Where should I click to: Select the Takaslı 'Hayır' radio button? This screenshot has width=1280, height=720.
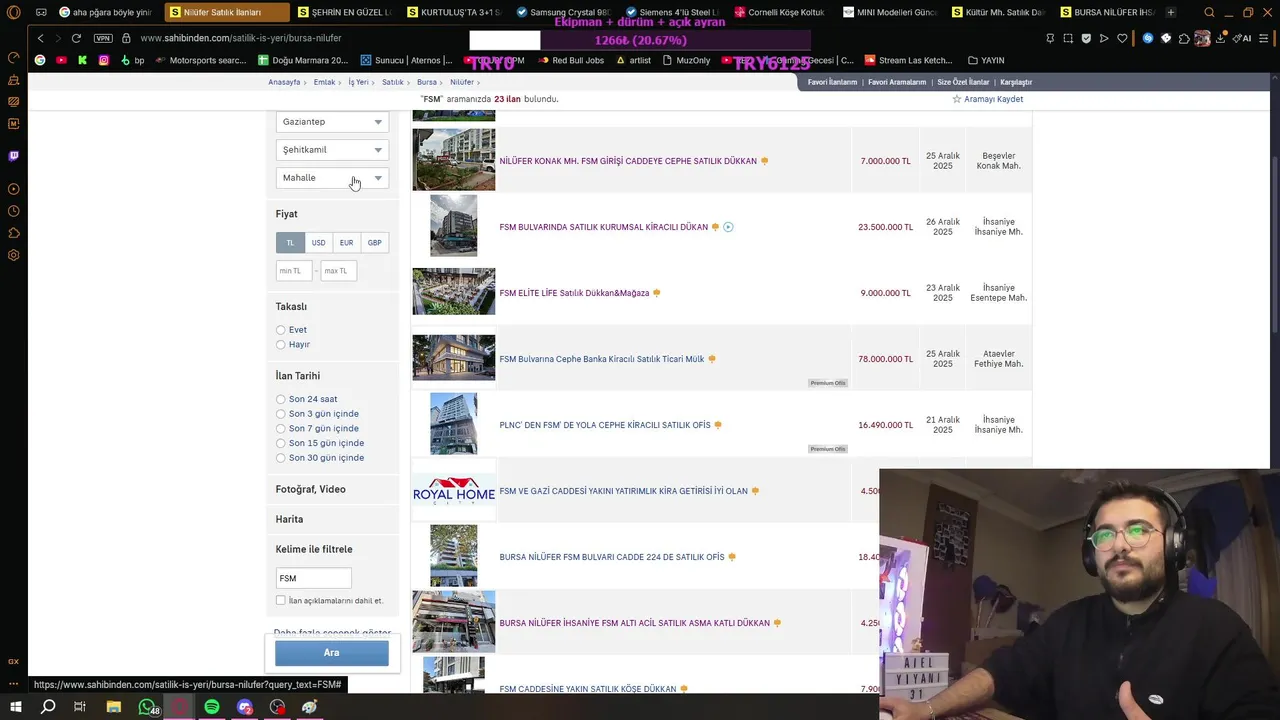(x=281, y=344)
